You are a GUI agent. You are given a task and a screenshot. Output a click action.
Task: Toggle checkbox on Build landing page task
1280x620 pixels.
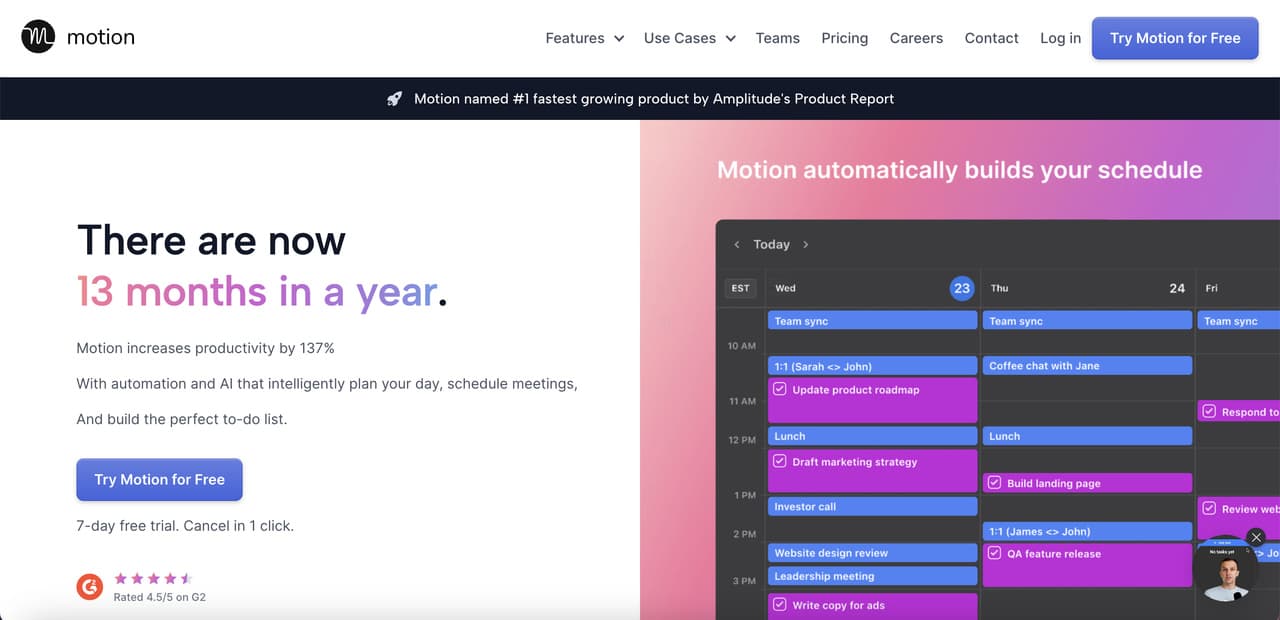pyautogui.click(x=994, y=483)
